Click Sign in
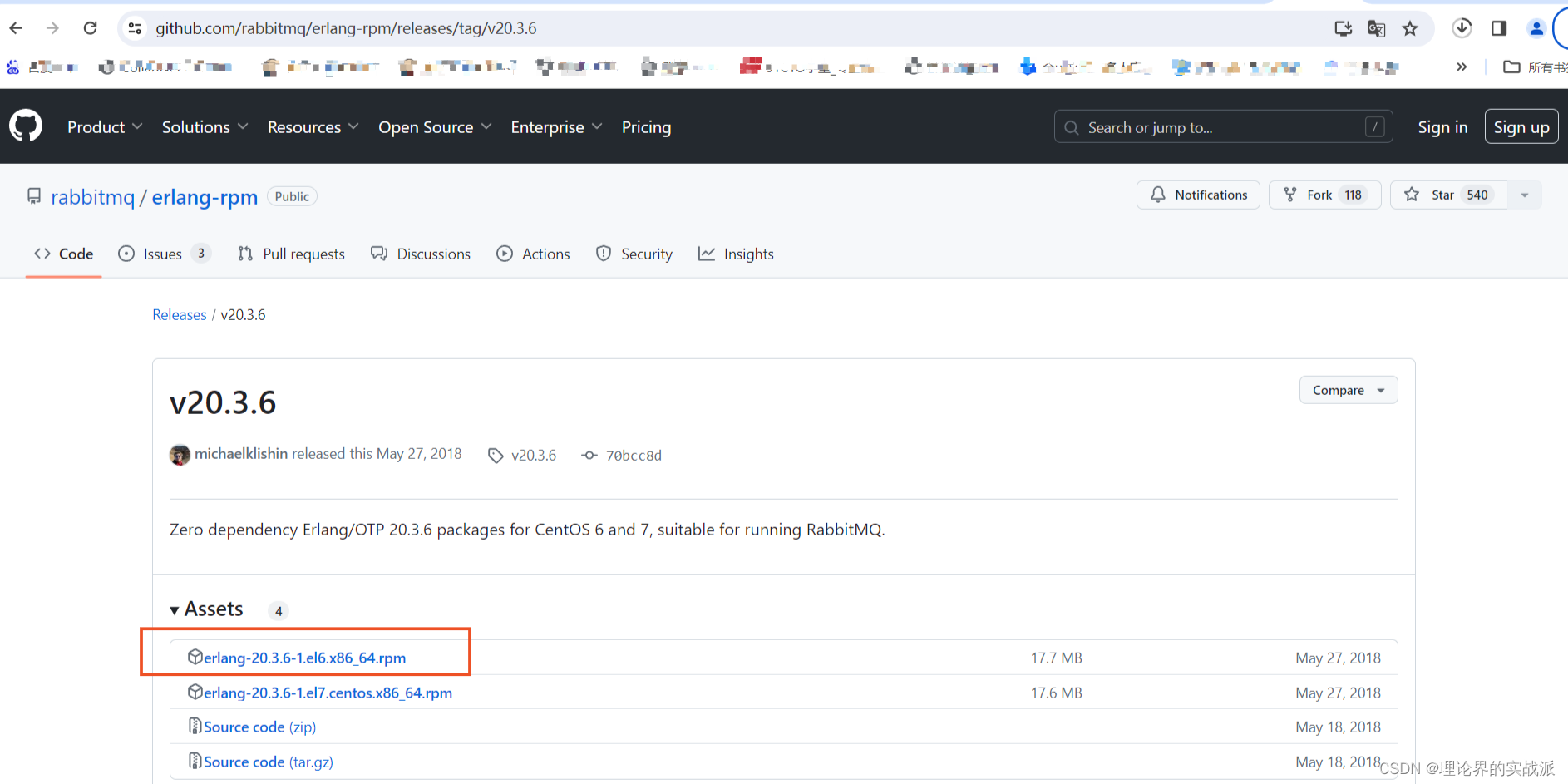Image resolution: width=1568 pixels, height=784 pixels. click(x=1442, y=127)
